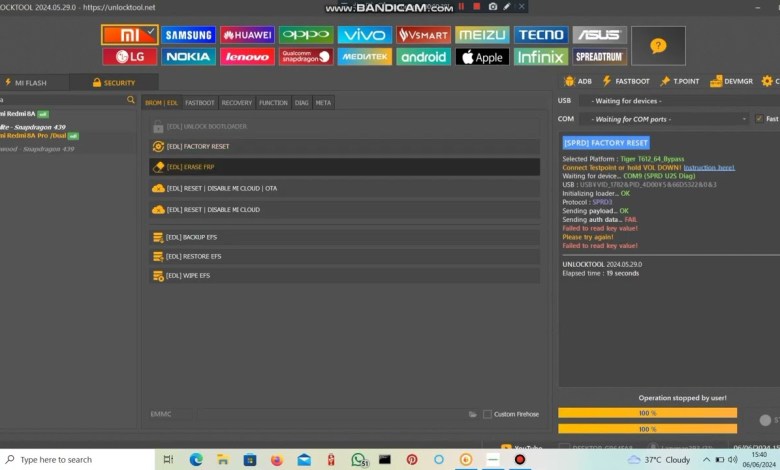Click the Windows taskbar search box
Screen dimensions: 780x470
(75, 459)
